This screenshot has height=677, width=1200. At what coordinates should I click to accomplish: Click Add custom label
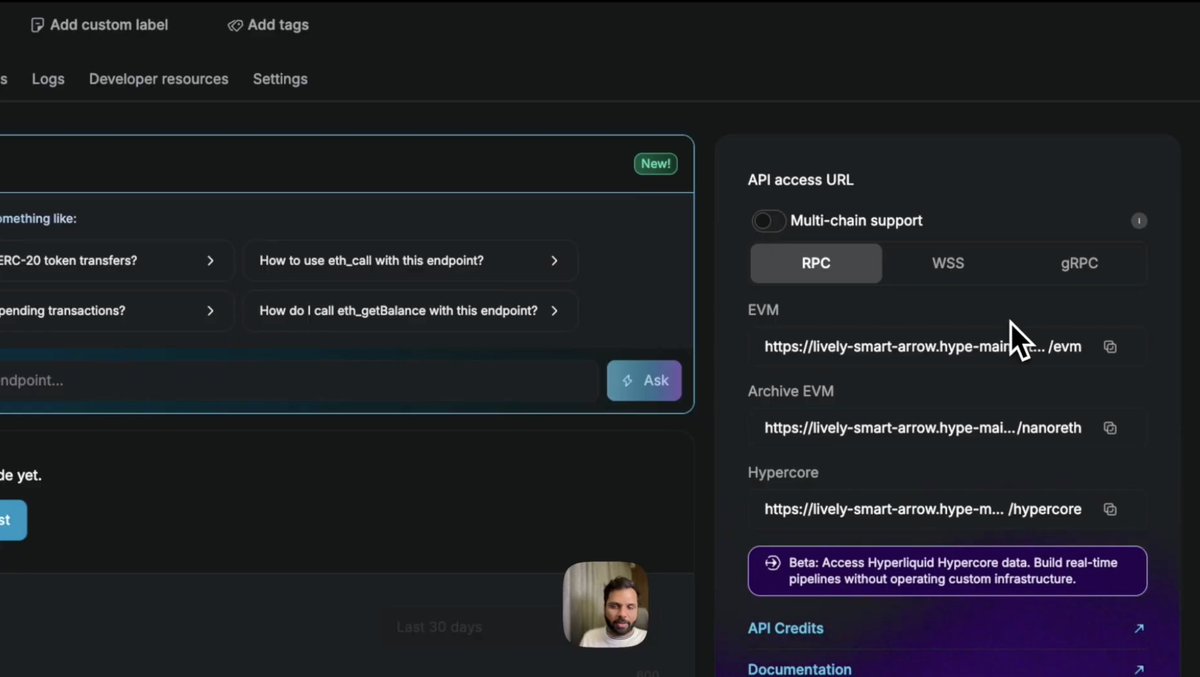[x=99, y=25]
